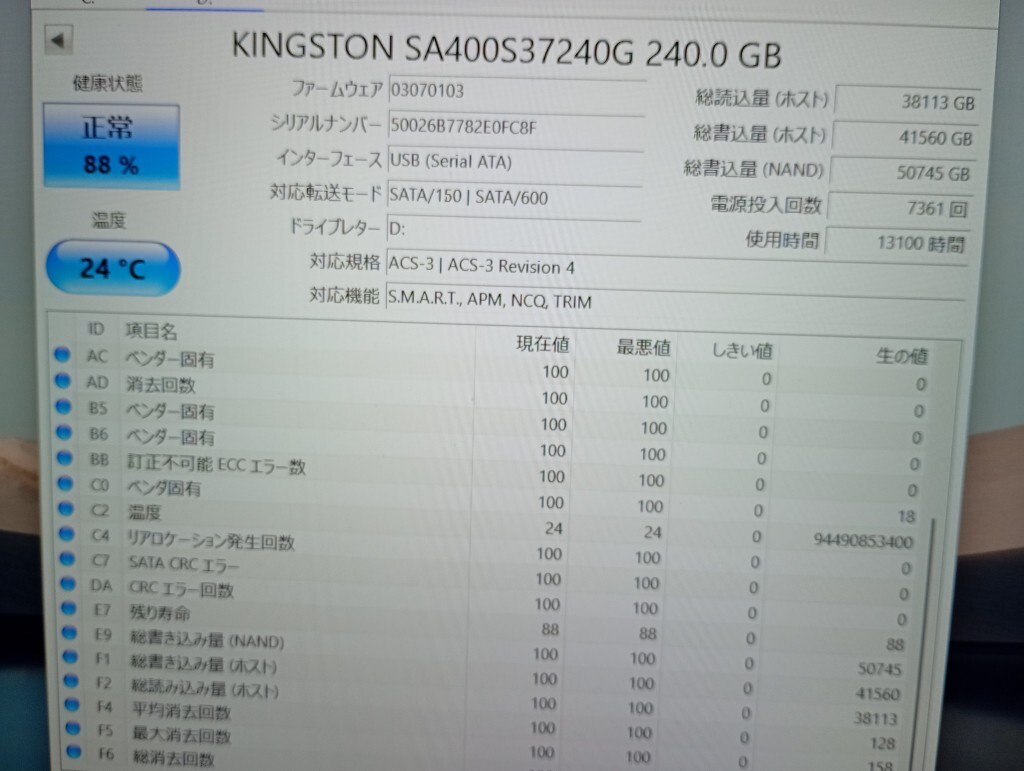Click the 健康状態 label

click(108, 83)
